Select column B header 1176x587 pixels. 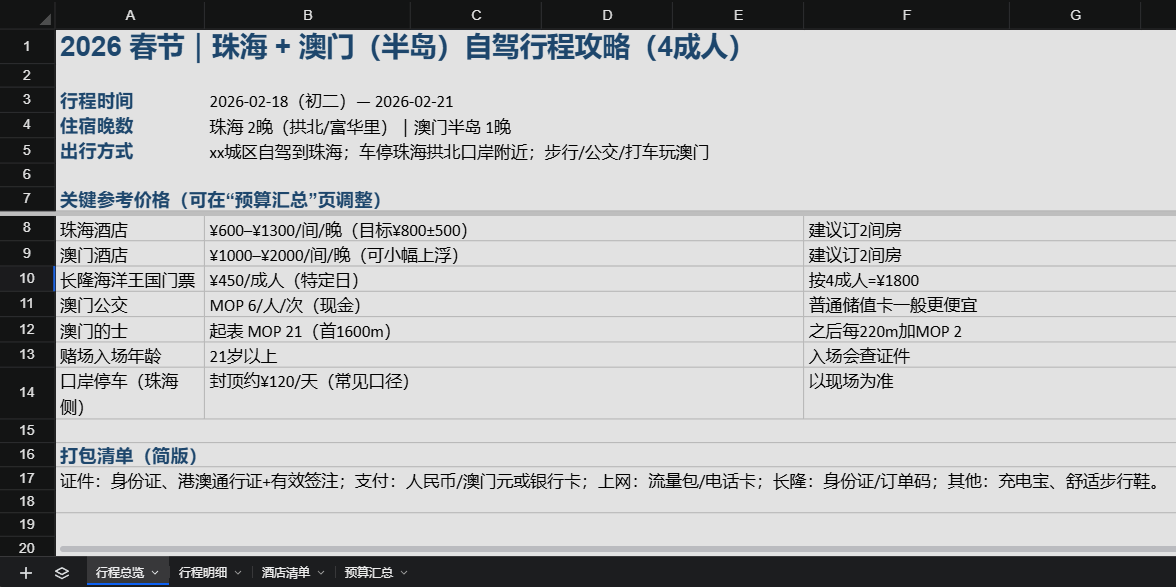pos(307,15)
